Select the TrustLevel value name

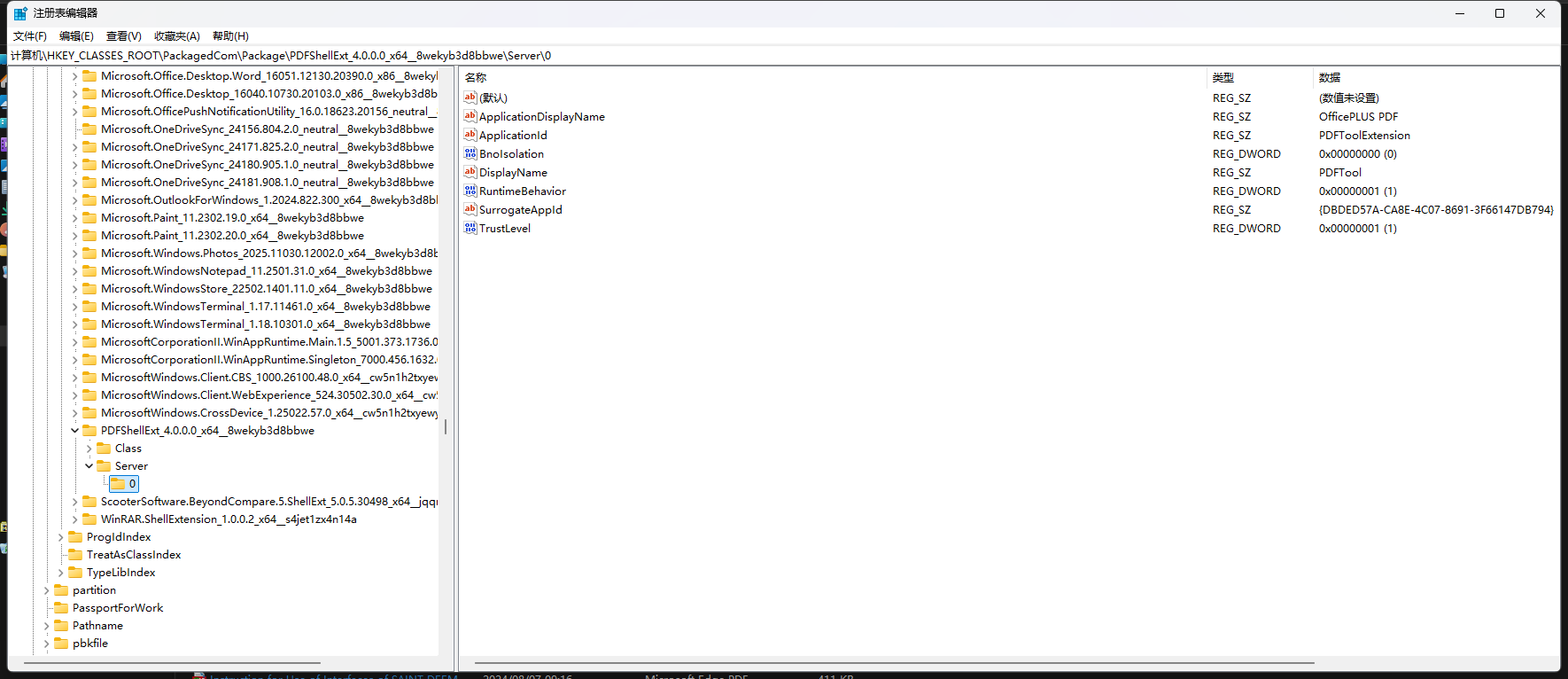[x=505, y=228]
